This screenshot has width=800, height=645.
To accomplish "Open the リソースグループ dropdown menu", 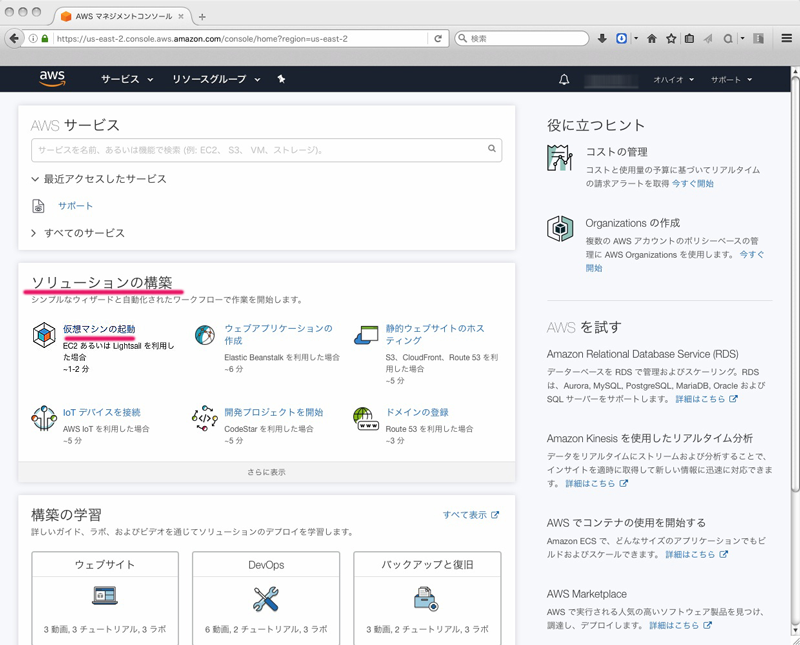I will click(216, 79).
